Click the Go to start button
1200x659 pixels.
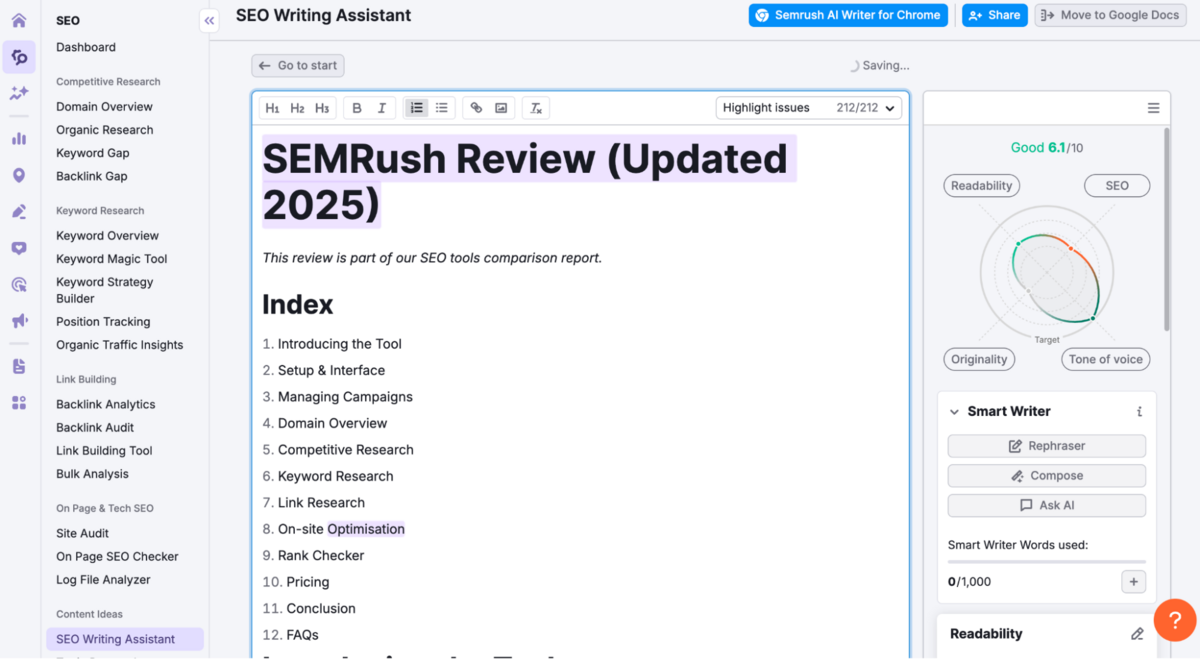[298, 65]
